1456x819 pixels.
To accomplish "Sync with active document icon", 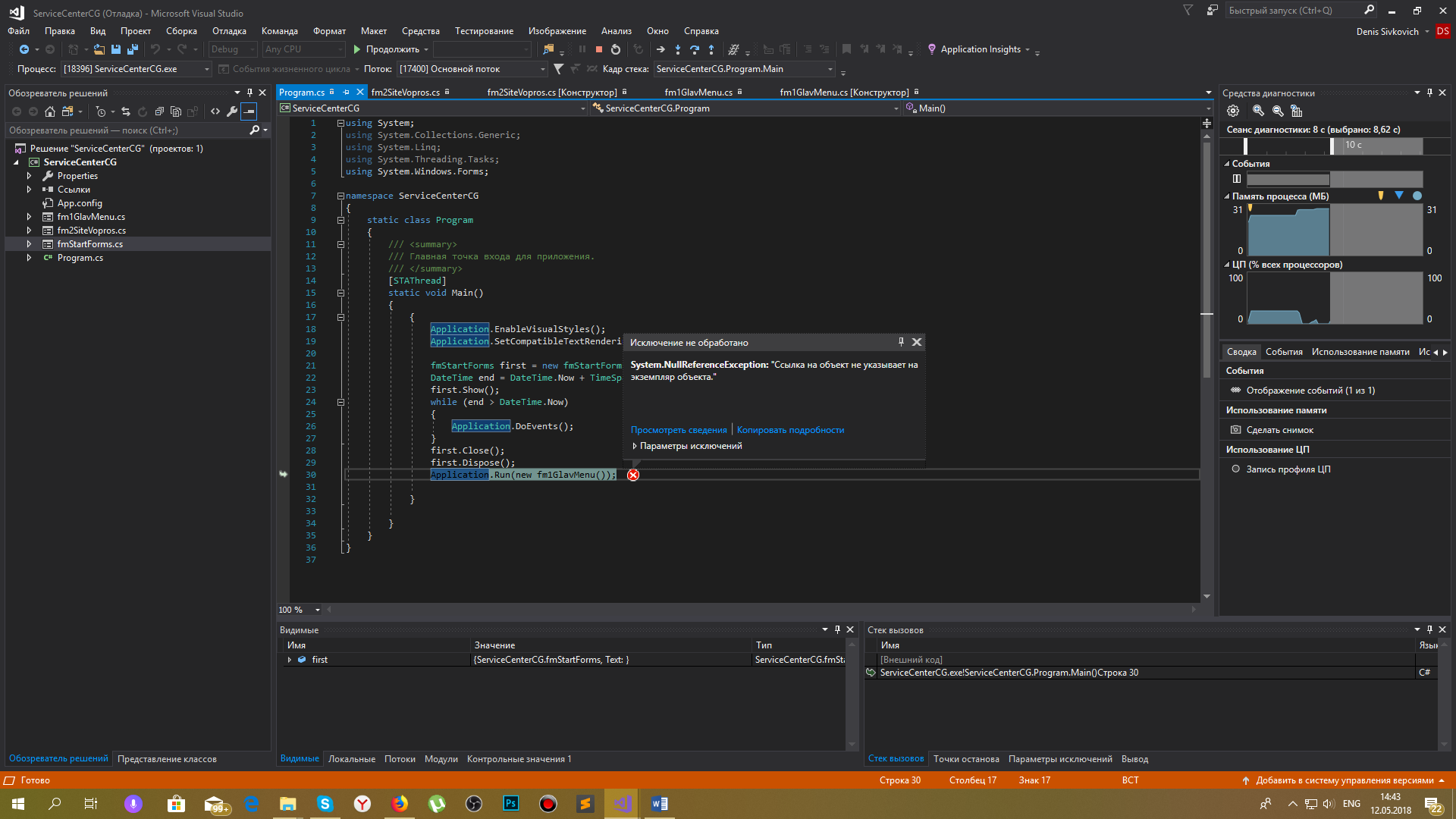I will [126, 111].
